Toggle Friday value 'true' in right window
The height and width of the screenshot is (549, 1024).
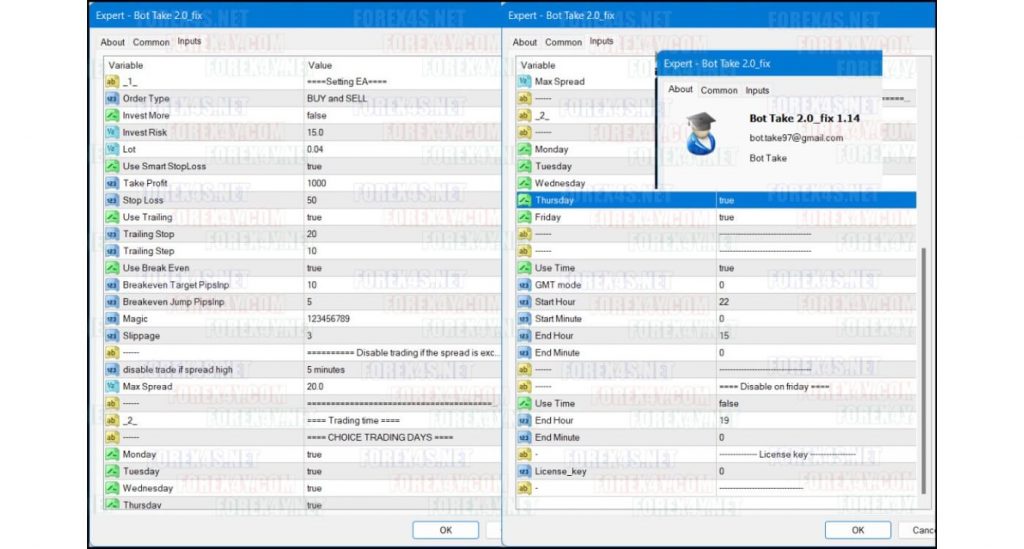tap(726, 217)
